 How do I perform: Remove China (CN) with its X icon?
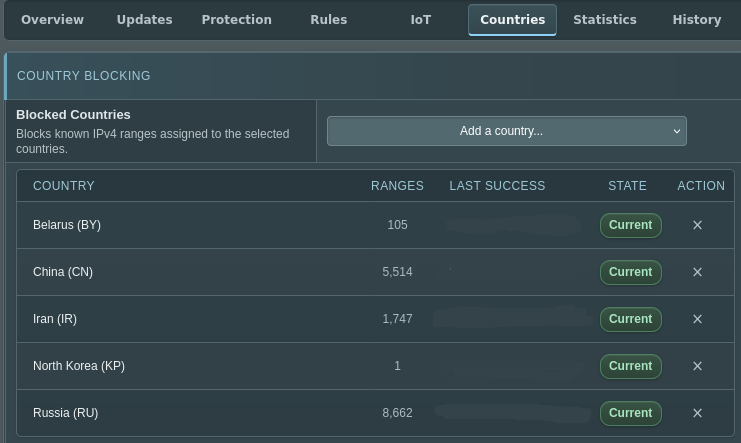[697, 272]
